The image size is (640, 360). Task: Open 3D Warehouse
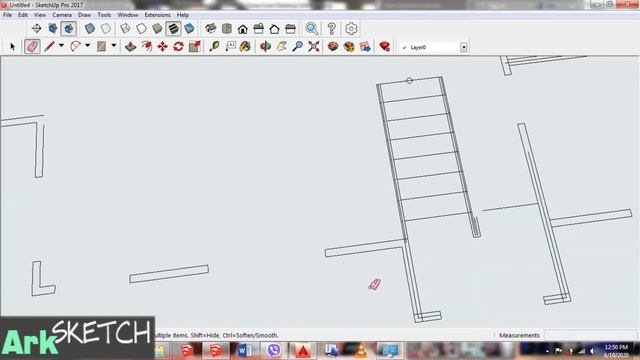[x=333, y=46]
